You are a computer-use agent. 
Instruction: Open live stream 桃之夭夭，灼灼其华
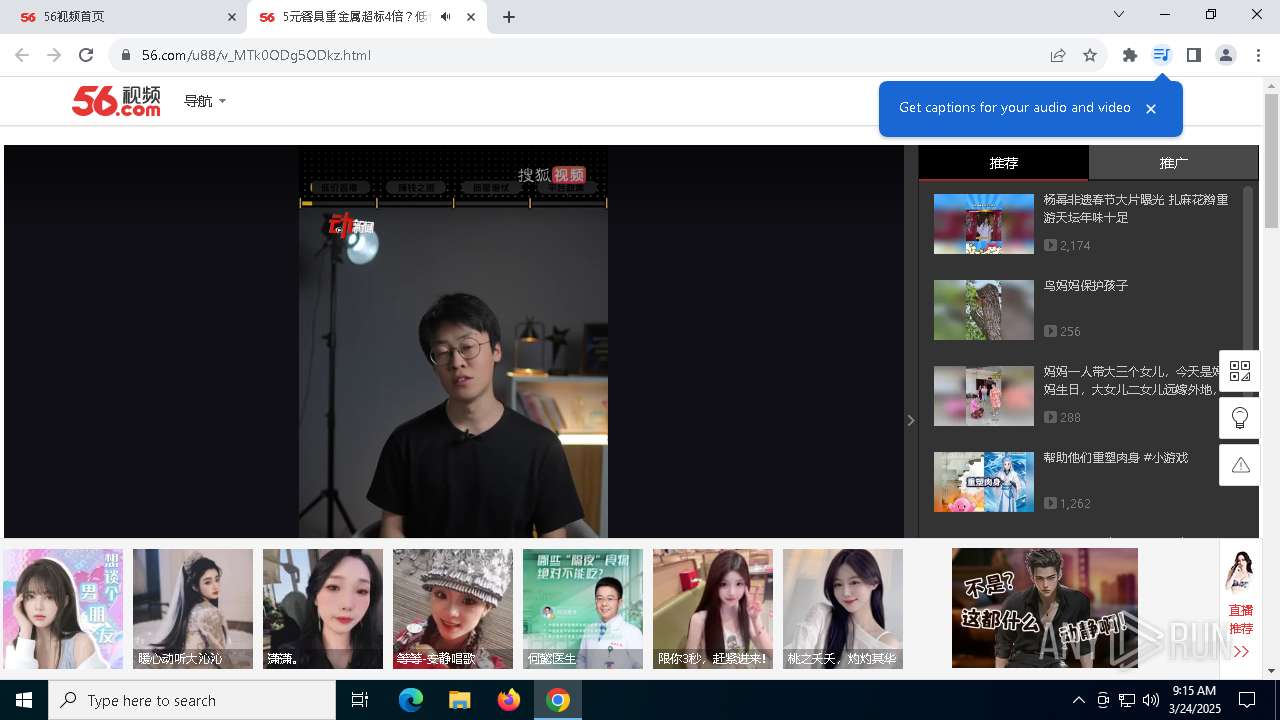(843, 609)
